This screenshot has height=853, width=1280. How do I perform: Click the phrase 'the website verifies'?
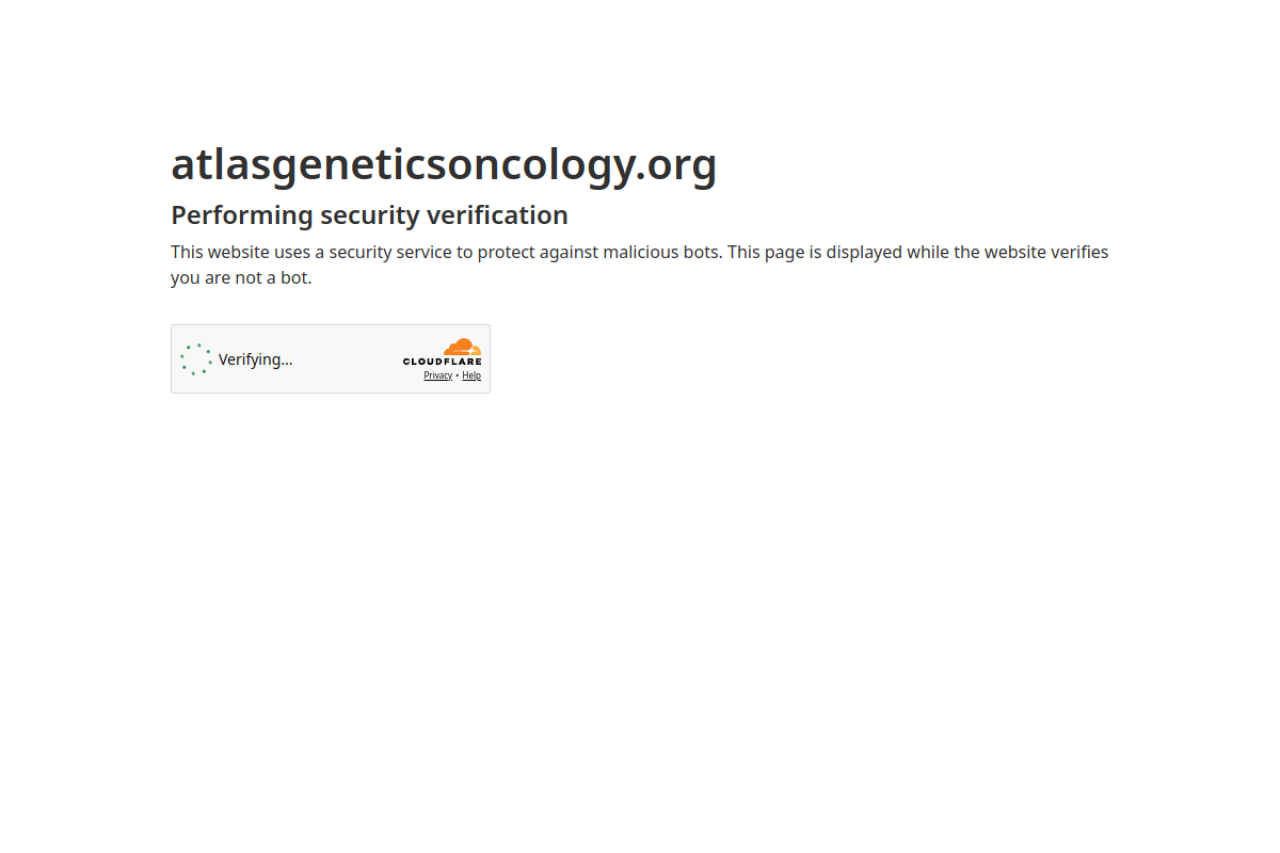(x=1031, y=252)
